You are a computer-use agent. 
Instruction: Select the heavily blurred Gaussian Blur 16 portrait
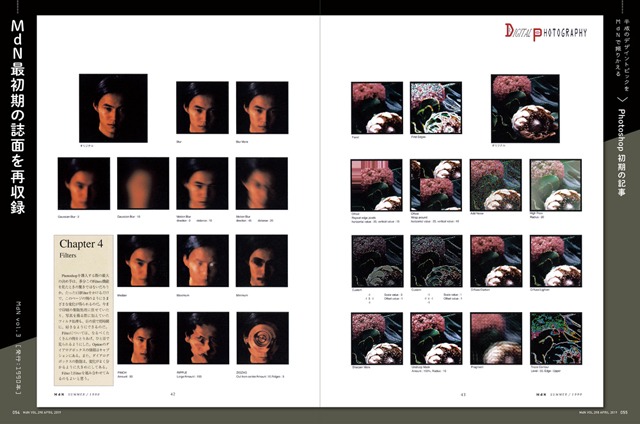(x=143, y=183)
